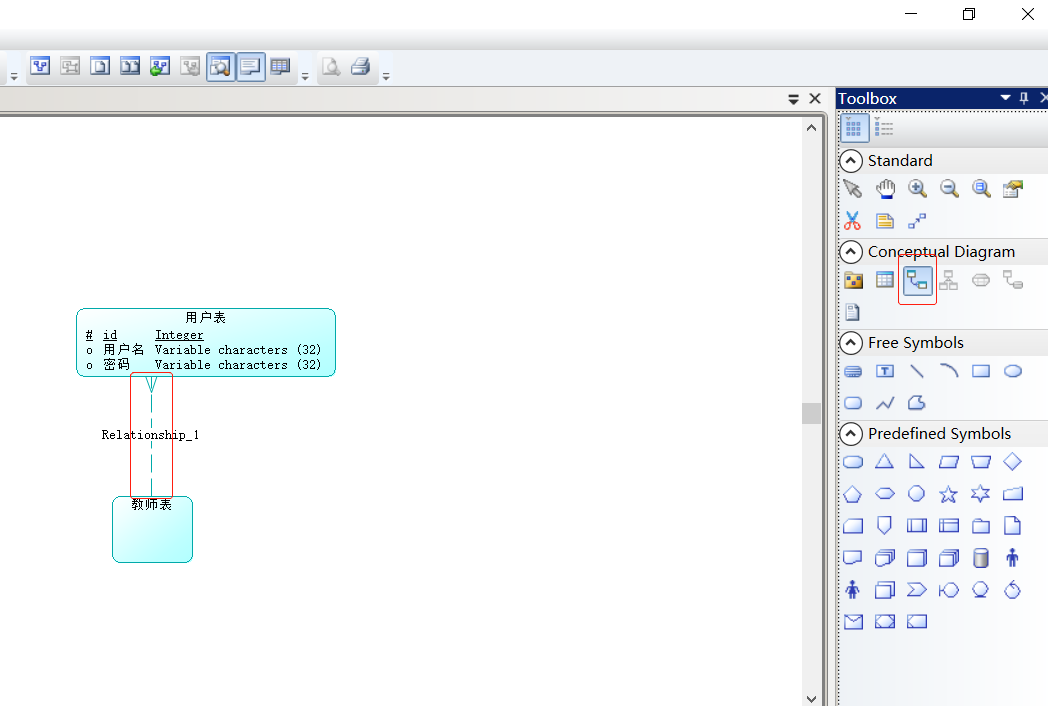This screenshot has height=706, width=1048.
Task: Click the vertical scrollbar thumb
Action: point(811,413)
